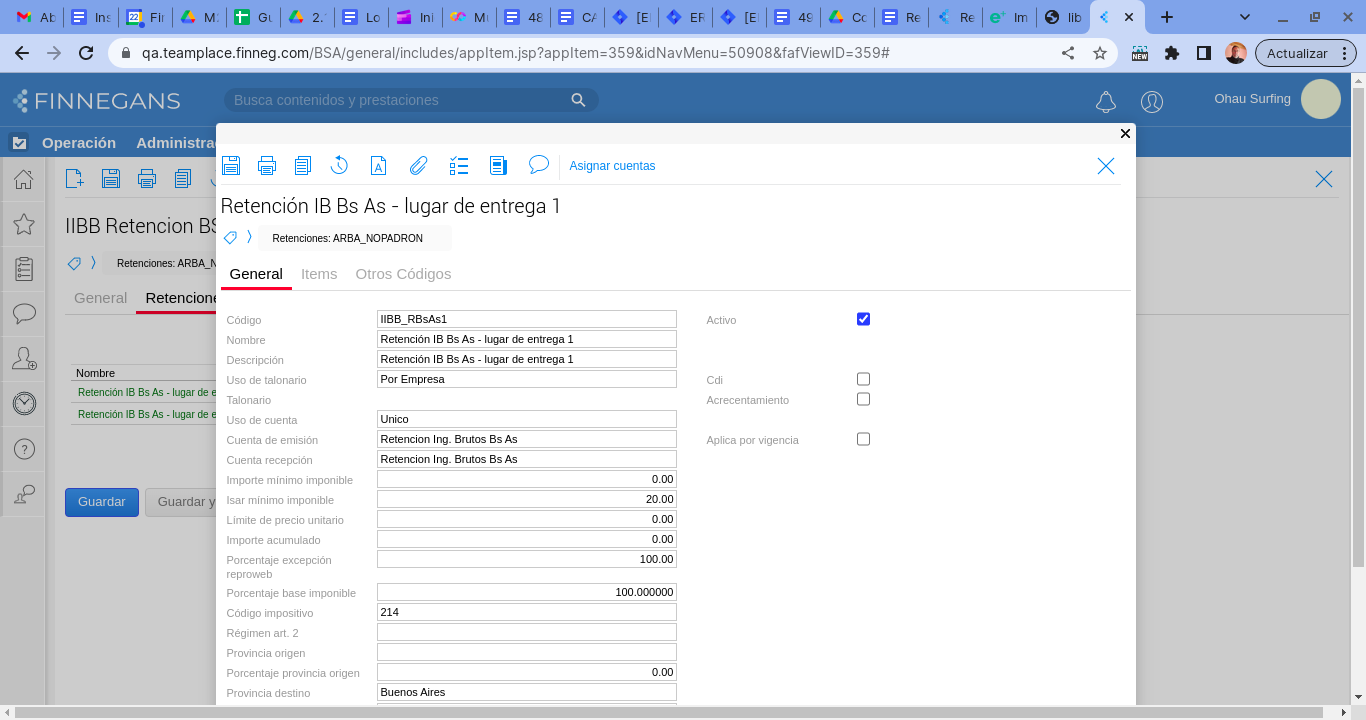Click into the Código impositivo field
This screenshot has width=1366, height=720.
click(526, 612)
